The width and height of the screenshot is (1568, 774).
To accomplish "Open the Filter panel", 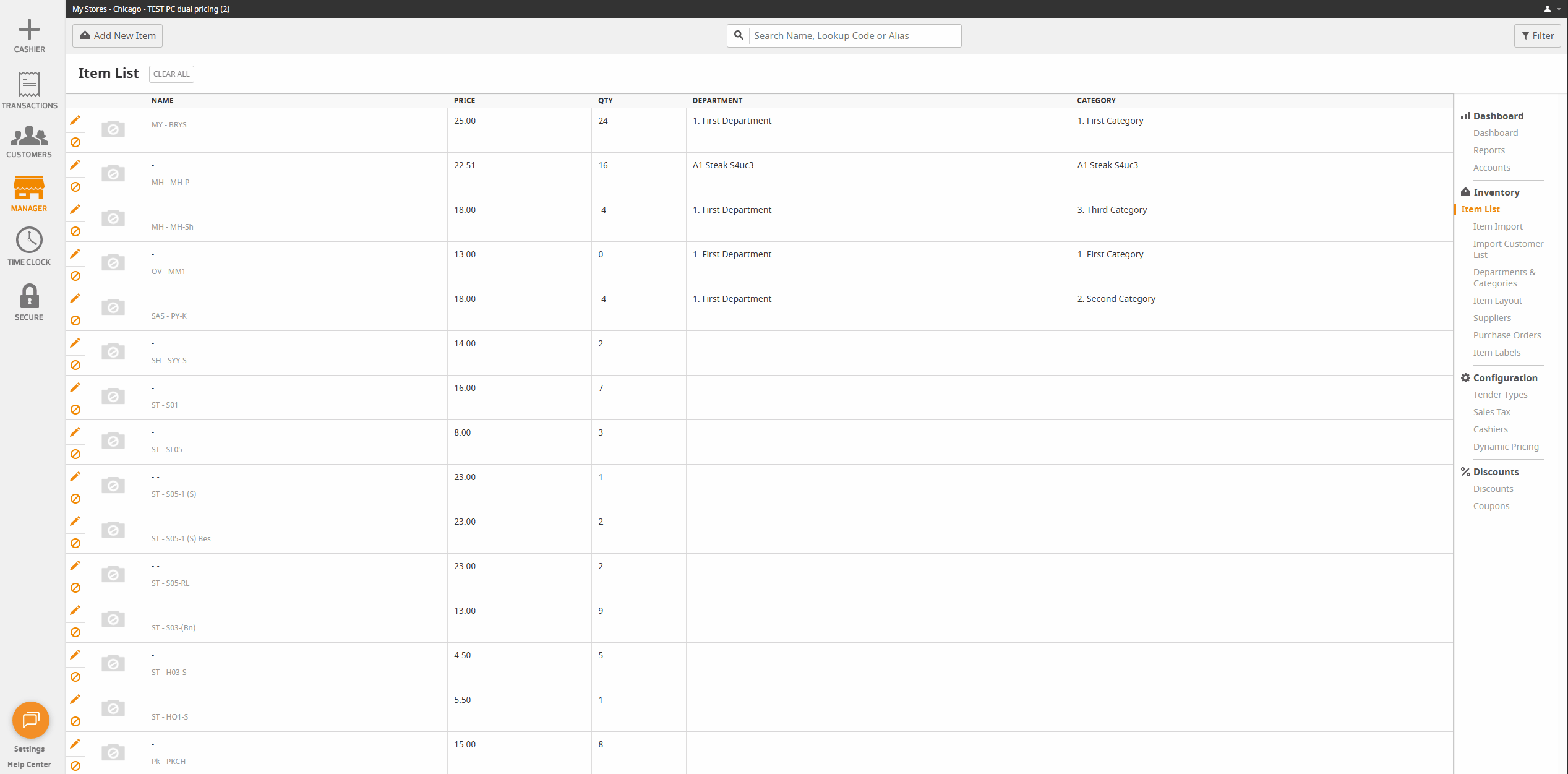I will 1537,36.
